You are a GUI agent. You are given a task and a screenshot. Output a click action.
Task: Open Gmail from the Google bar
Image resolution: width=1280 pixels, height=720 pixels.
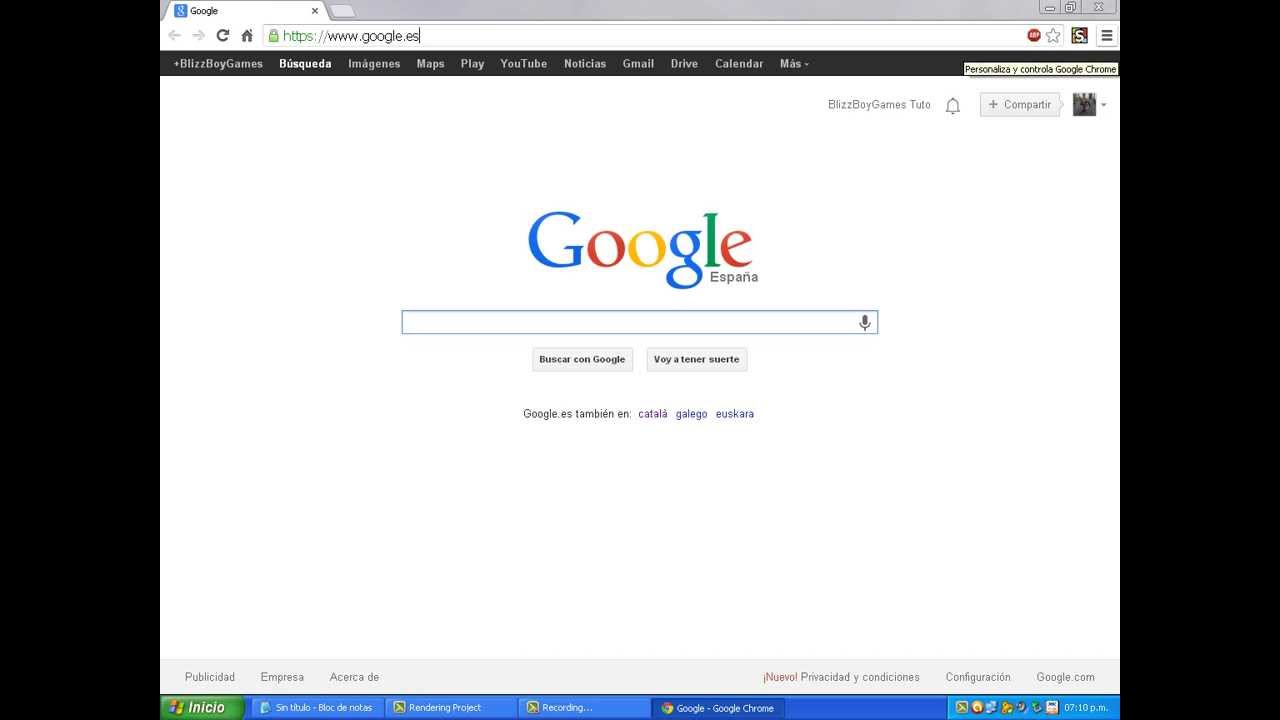coord(638,64)
